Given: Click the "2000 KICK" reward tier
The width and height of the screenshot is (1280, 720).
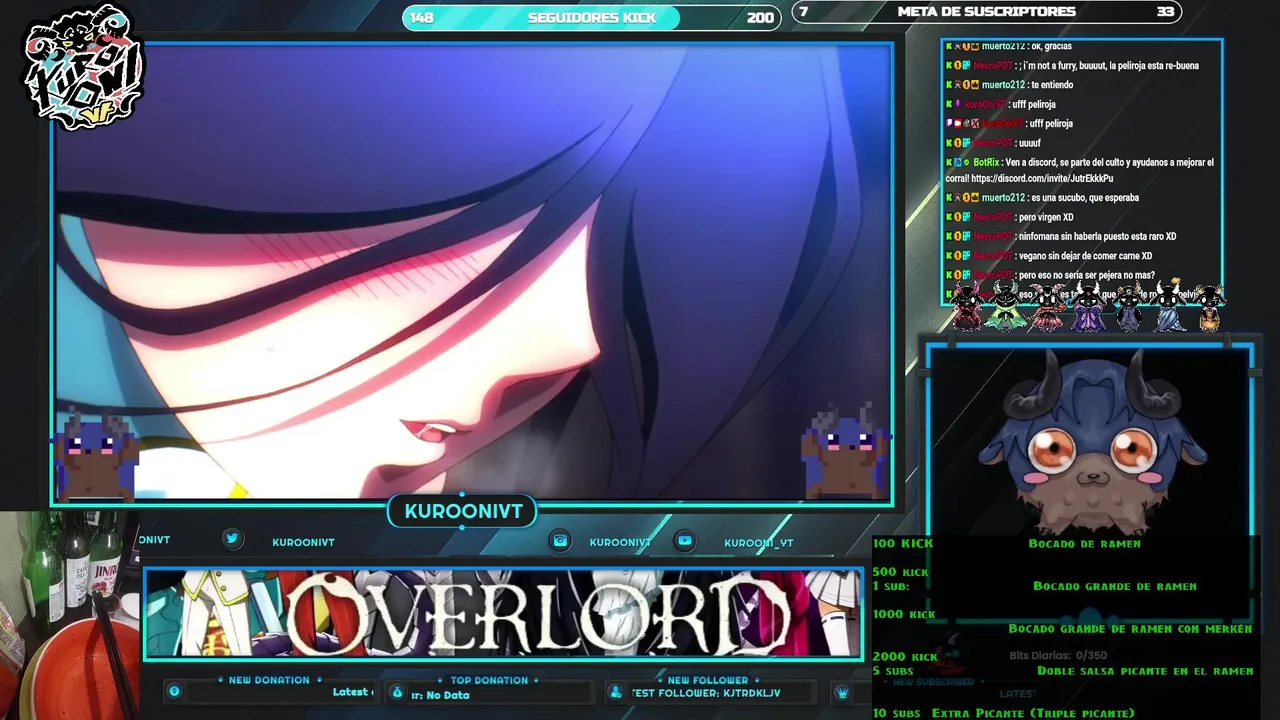Looking at the screenshot, I should pyautogui.click(x=905, y=657).
